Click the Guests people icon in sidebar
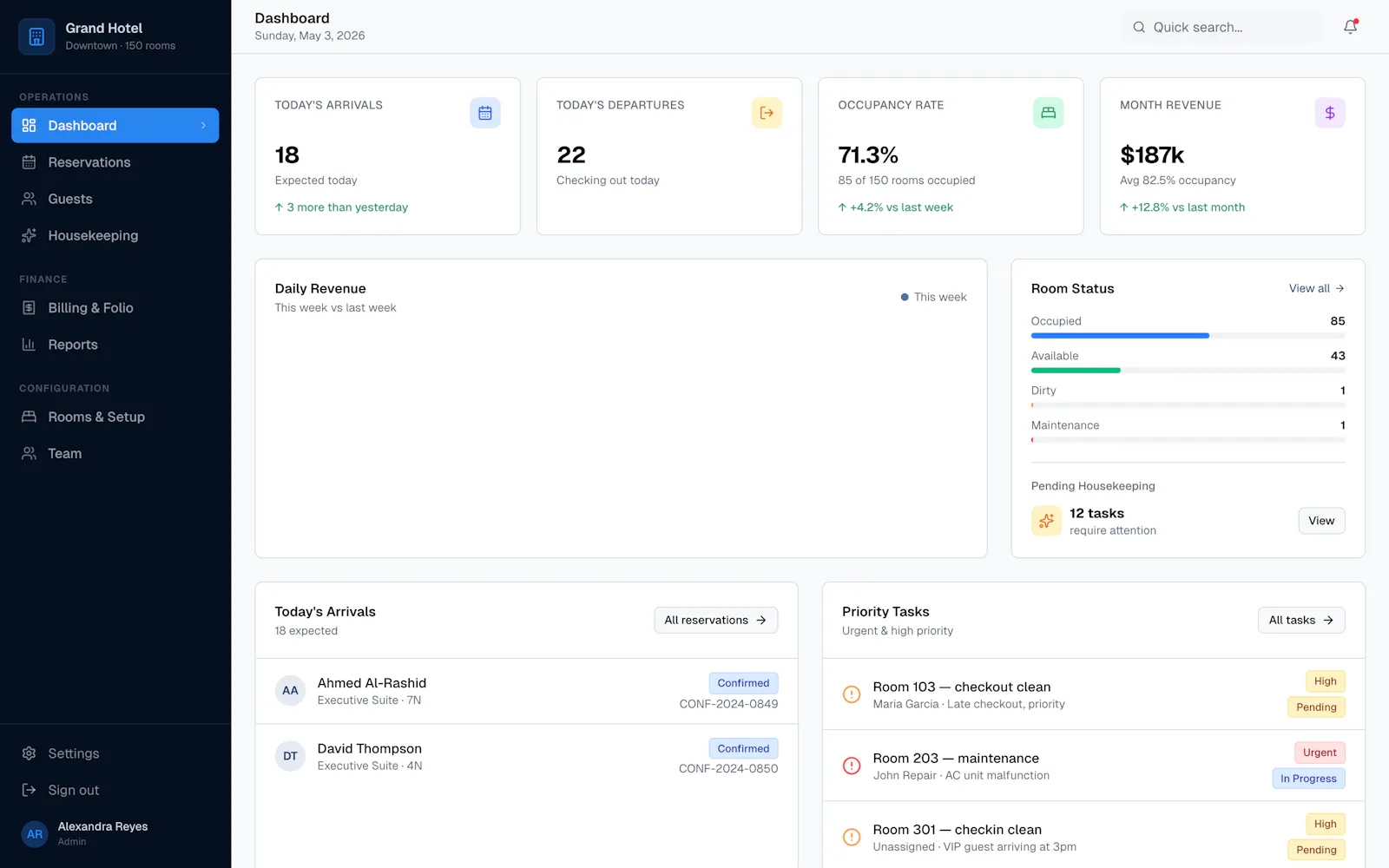Viewport: 1389px width, 868px height. coord(29,199)
